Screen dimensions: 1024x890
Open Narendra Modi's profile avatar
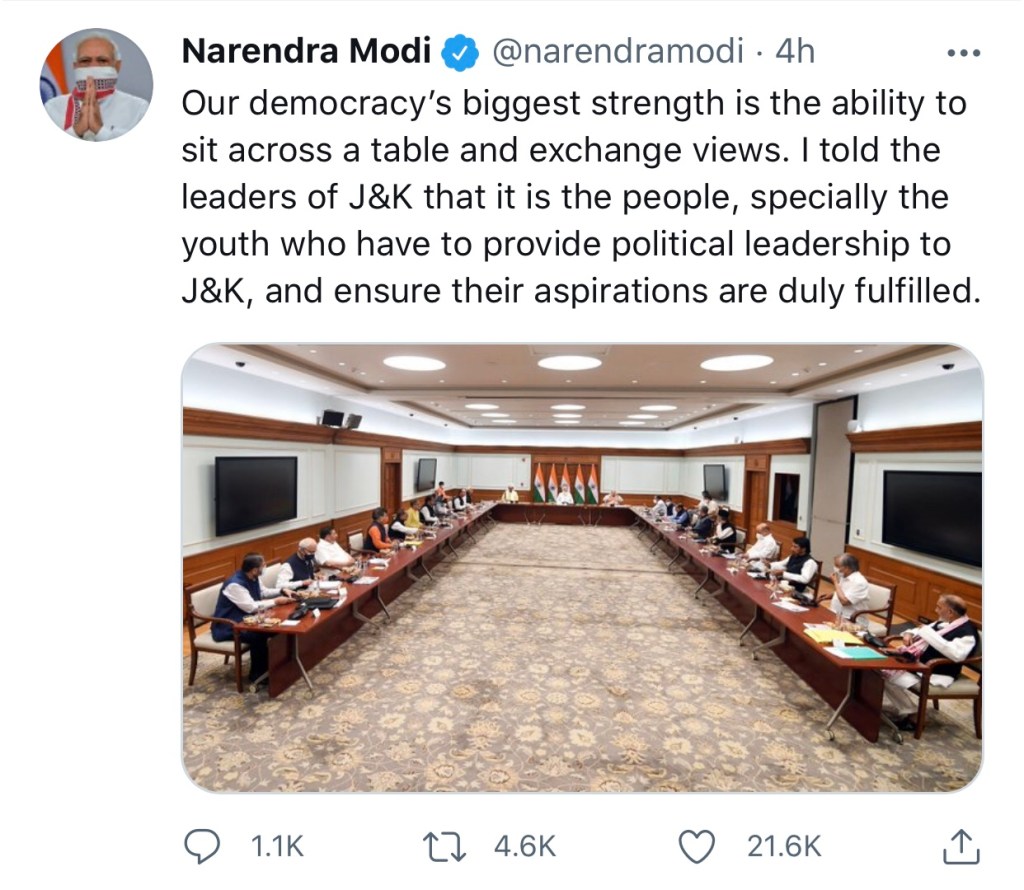pyautogui.click(x=98, y=85)
